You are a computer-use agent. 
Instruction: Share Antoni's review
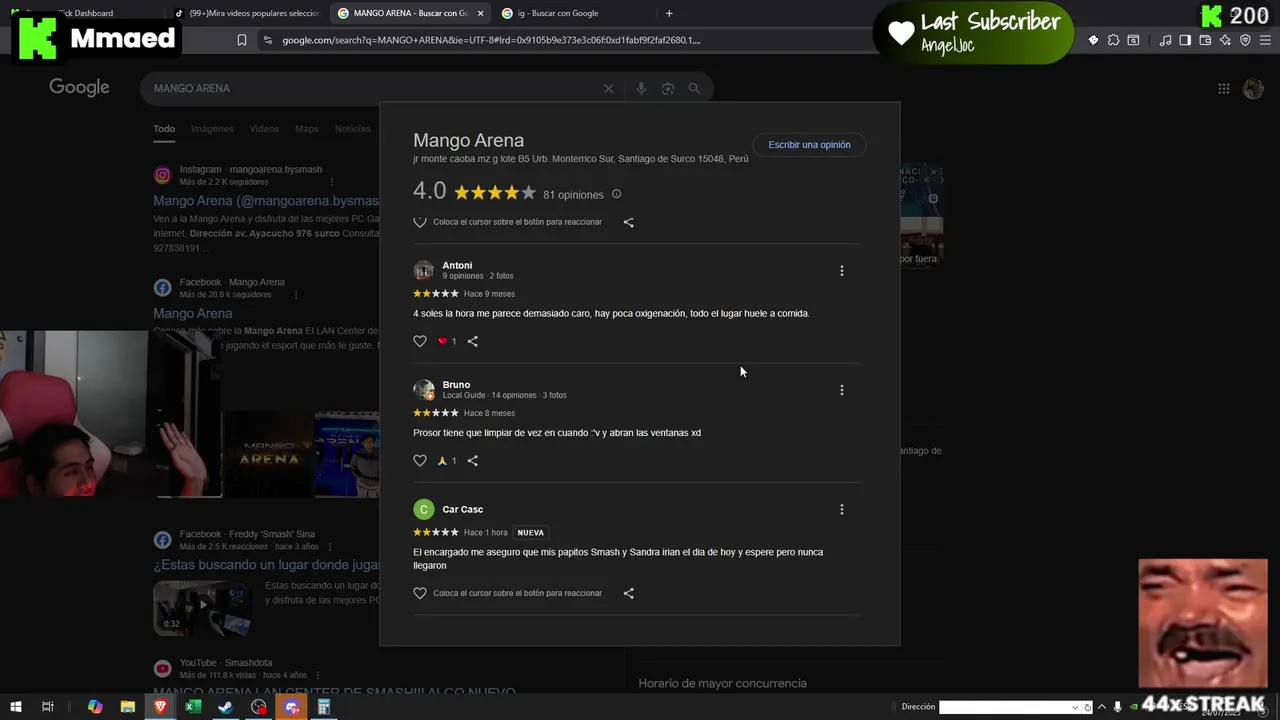[x=473, y=341]
